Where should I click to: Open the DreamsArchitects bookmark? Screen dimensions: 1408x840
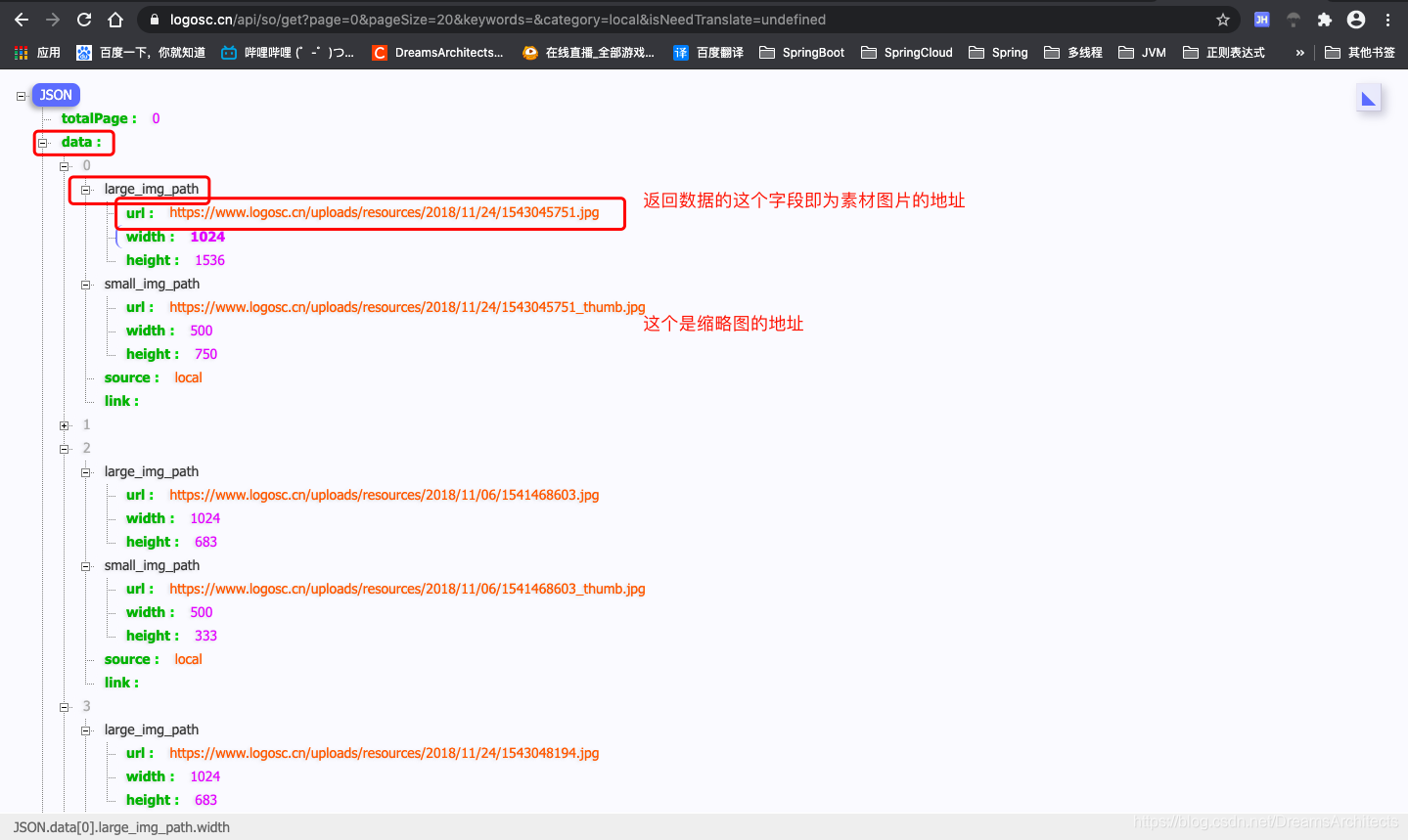(437, 53)
